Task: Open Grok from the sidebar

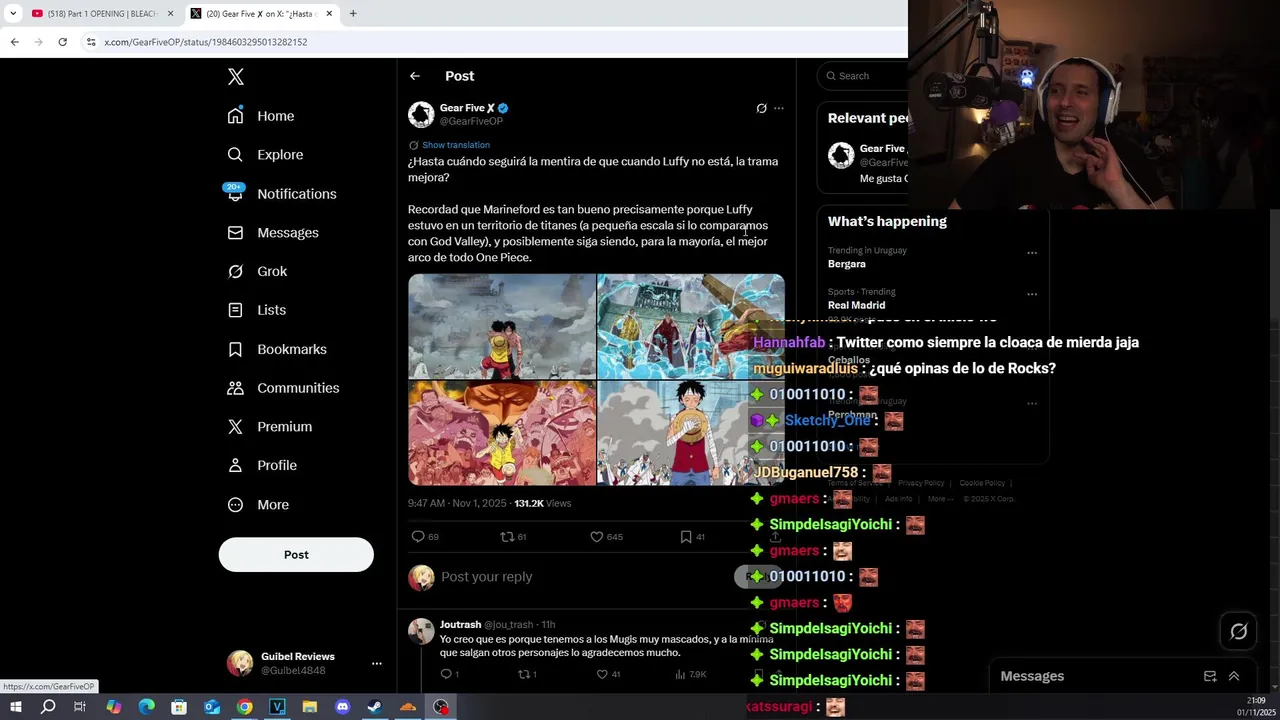Action: tap(257, 271)
